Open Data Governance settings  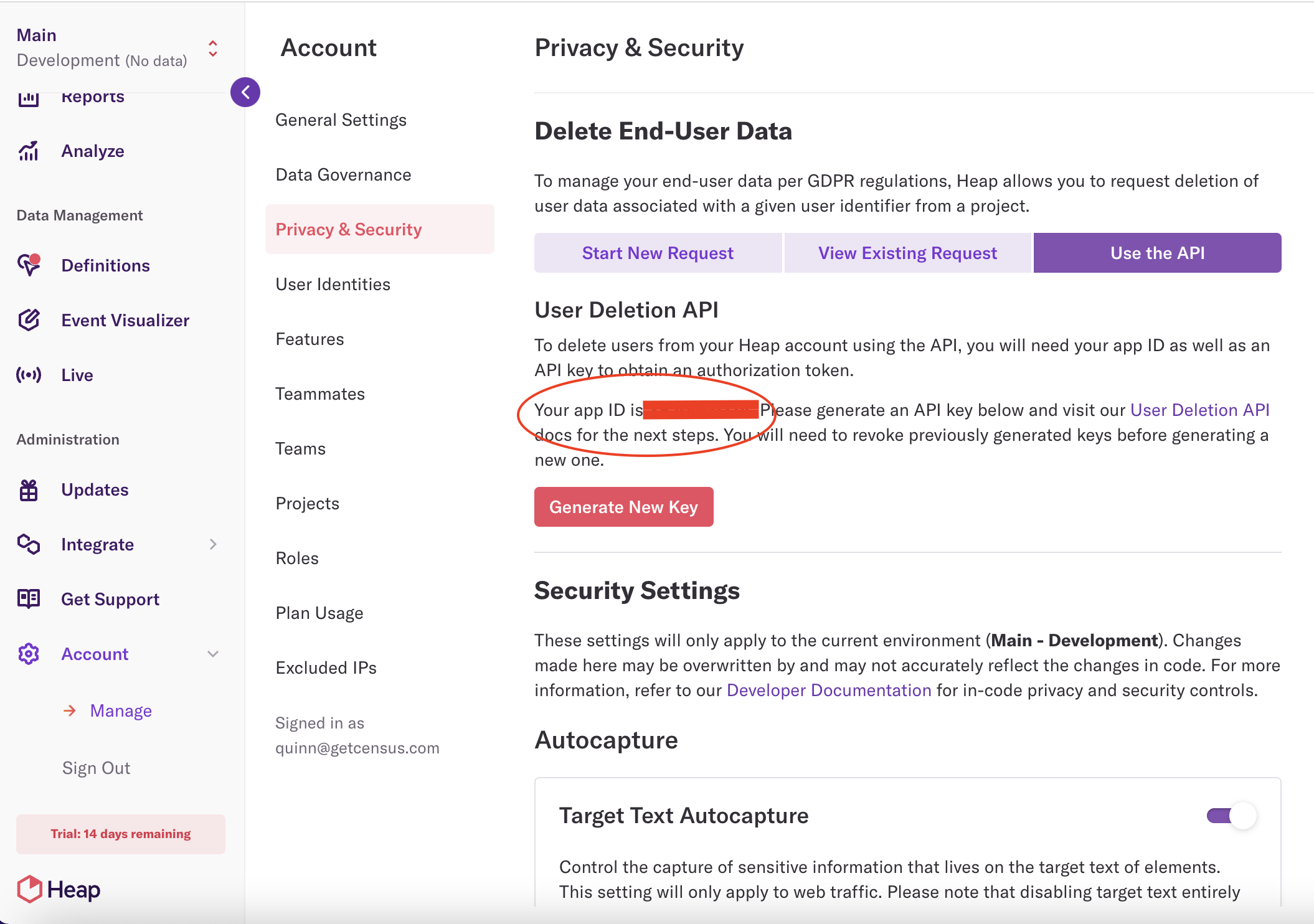click(x=343, y=175)
